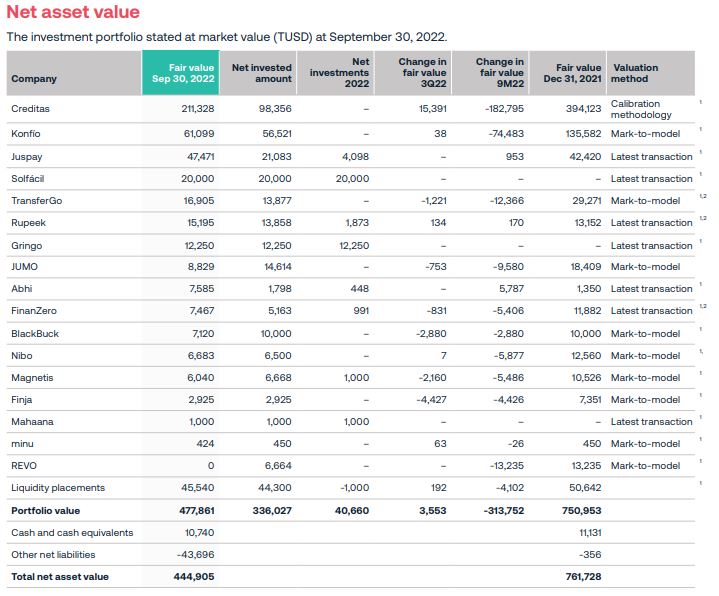The height and width of the screenshot is (596, 719).
Task: Click the "Company" column header
Action: pos(34,79)
